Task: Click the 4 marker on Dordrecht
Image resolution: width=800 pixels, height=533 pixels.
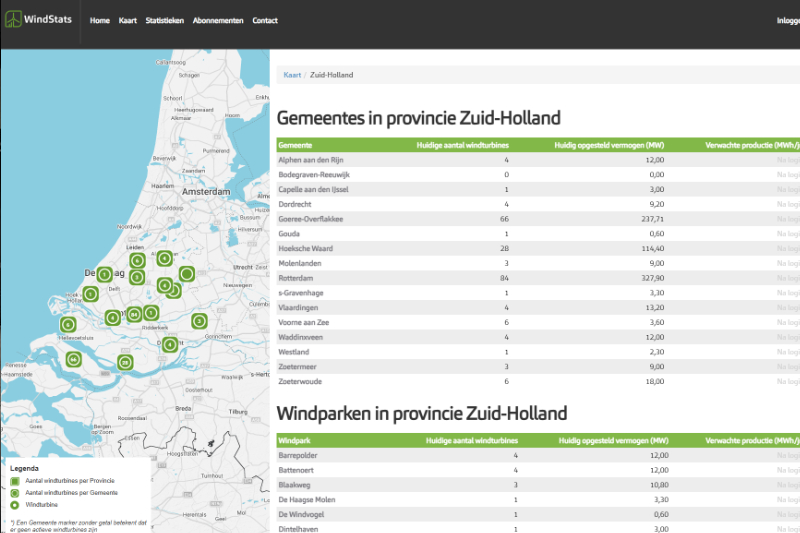Action: pos(170,345)
